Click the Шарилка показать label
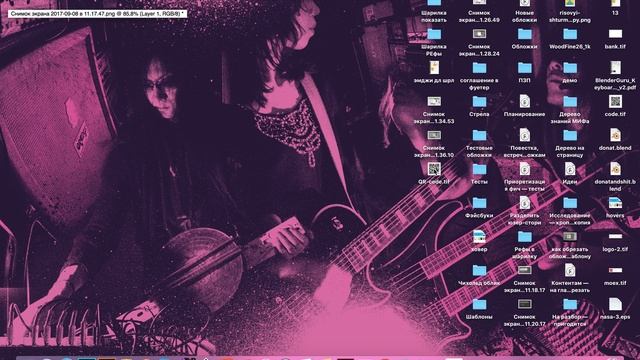 434,16
